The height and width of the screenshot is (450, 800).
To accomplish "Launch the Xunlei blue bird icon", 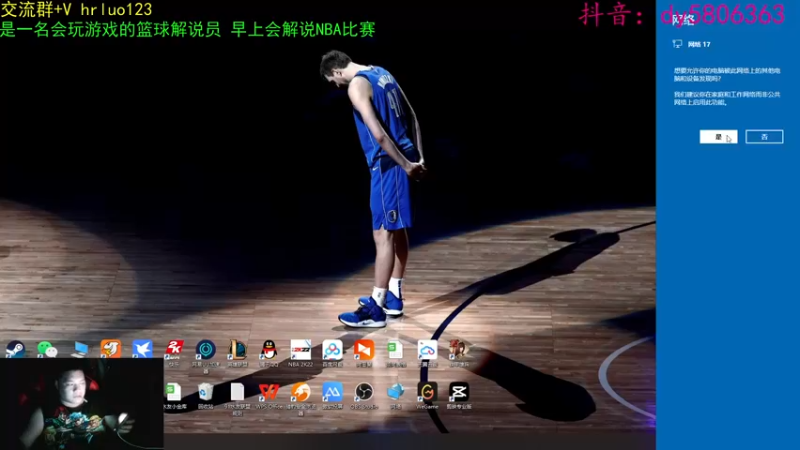I will pos(142,349).
